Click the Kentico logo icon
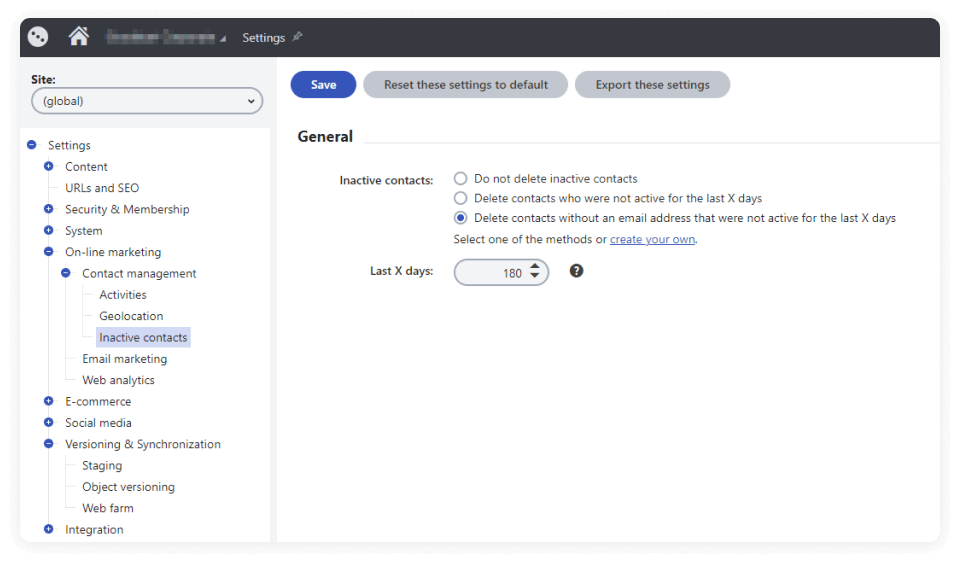Image resolution: width=960 pixels, height=564 pixels. pos(38,37)
